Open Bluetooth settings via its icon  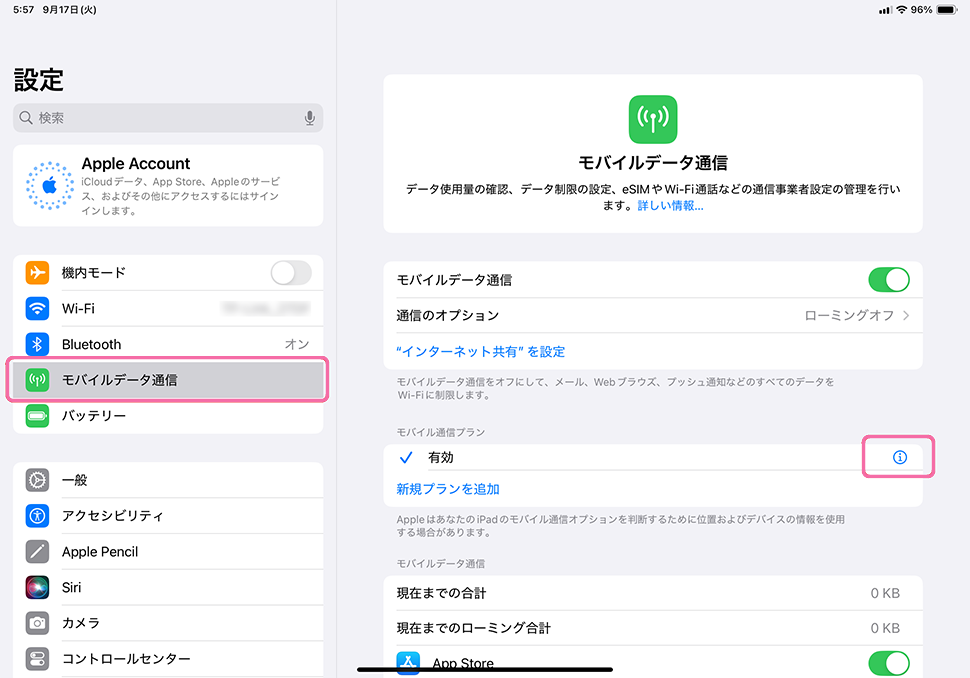[38, 344]
